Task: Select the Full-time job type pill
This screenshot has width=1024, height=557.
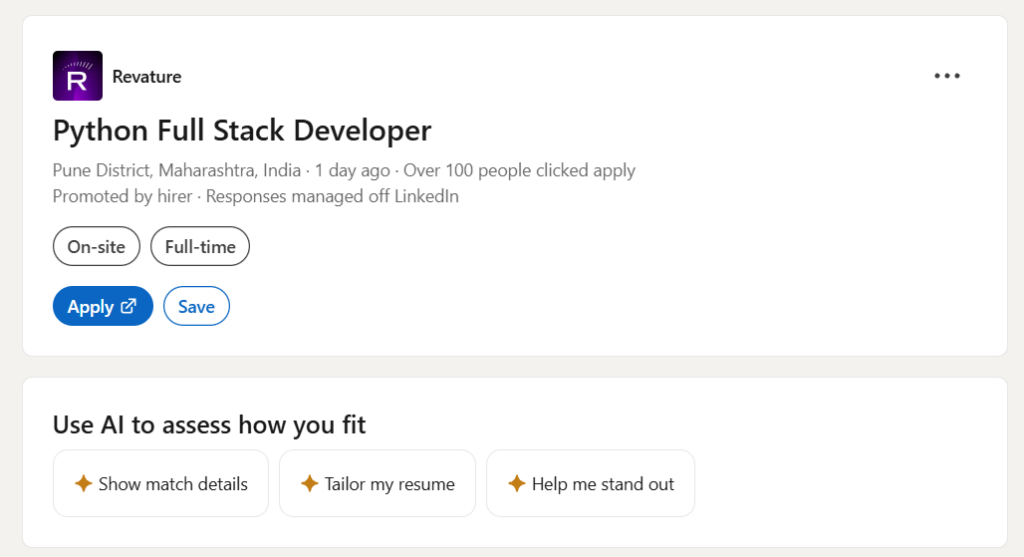Action: (x=200, y=247)
